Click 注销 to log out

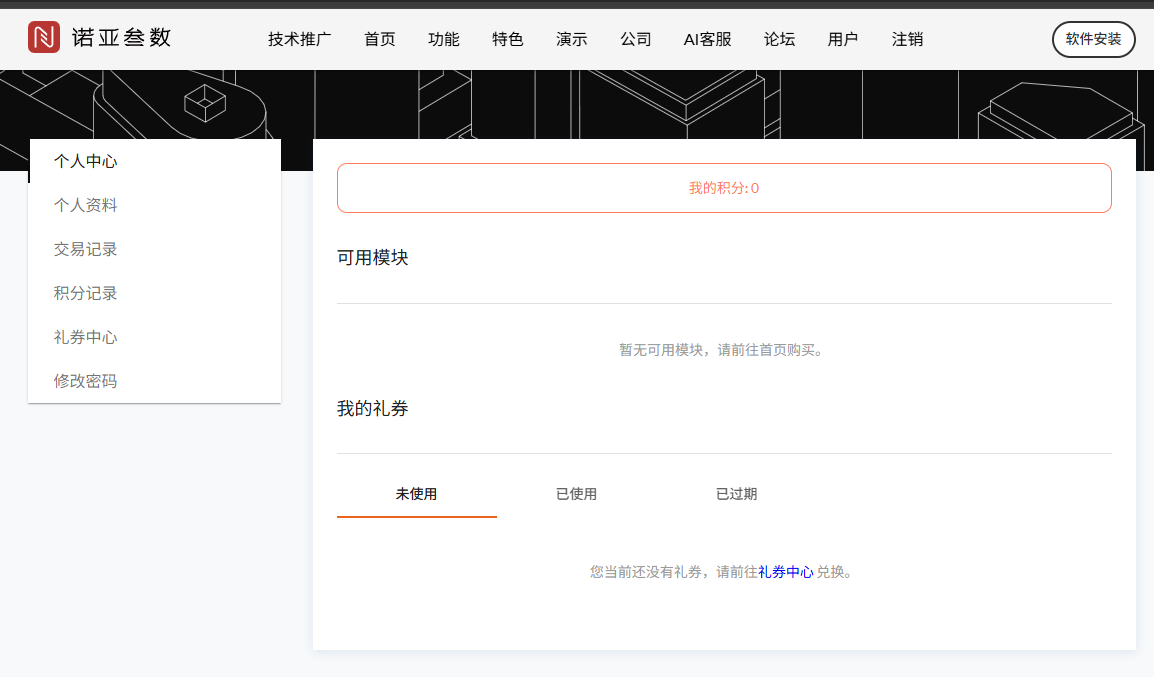[908, 40]
